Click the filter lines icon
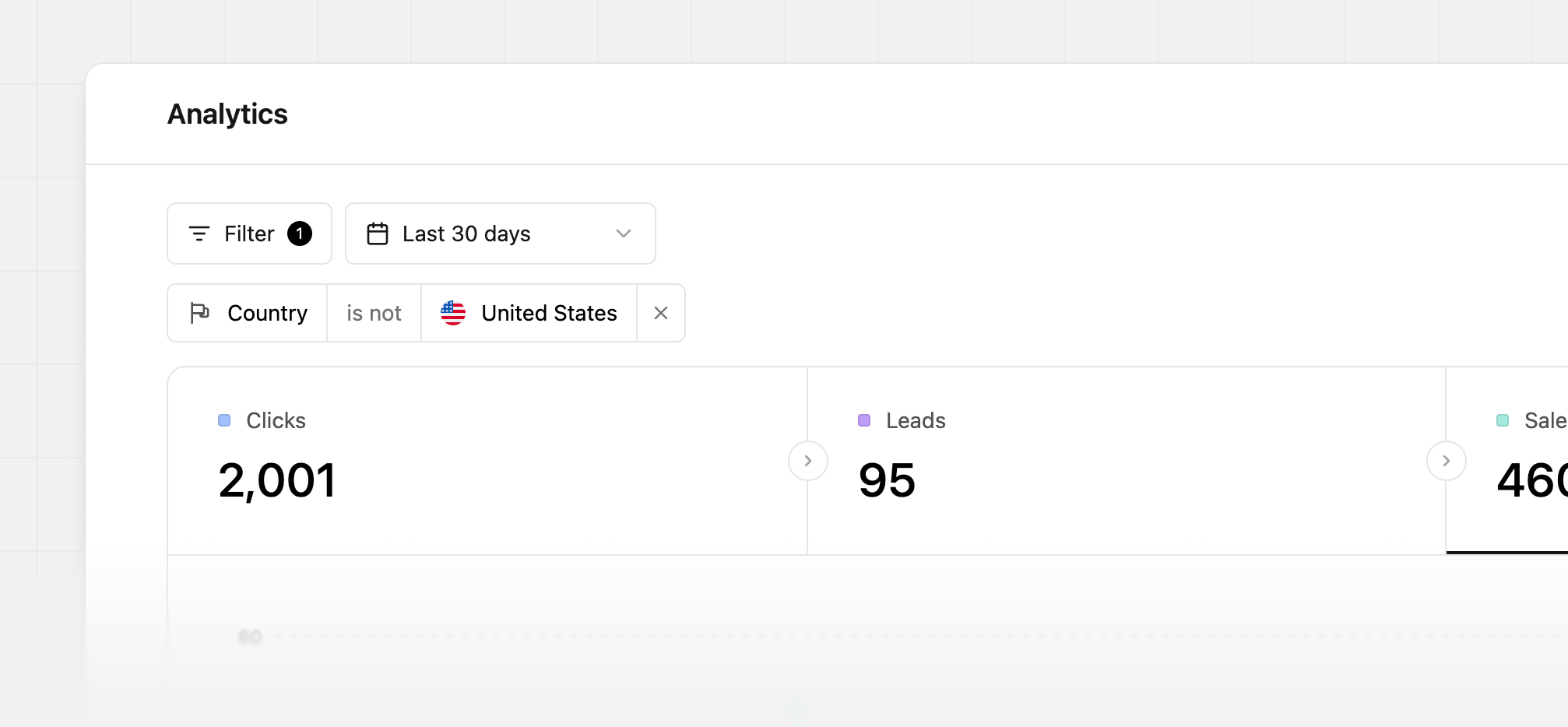This screenshot has width=1568, height=727. [x=199, y=234]
